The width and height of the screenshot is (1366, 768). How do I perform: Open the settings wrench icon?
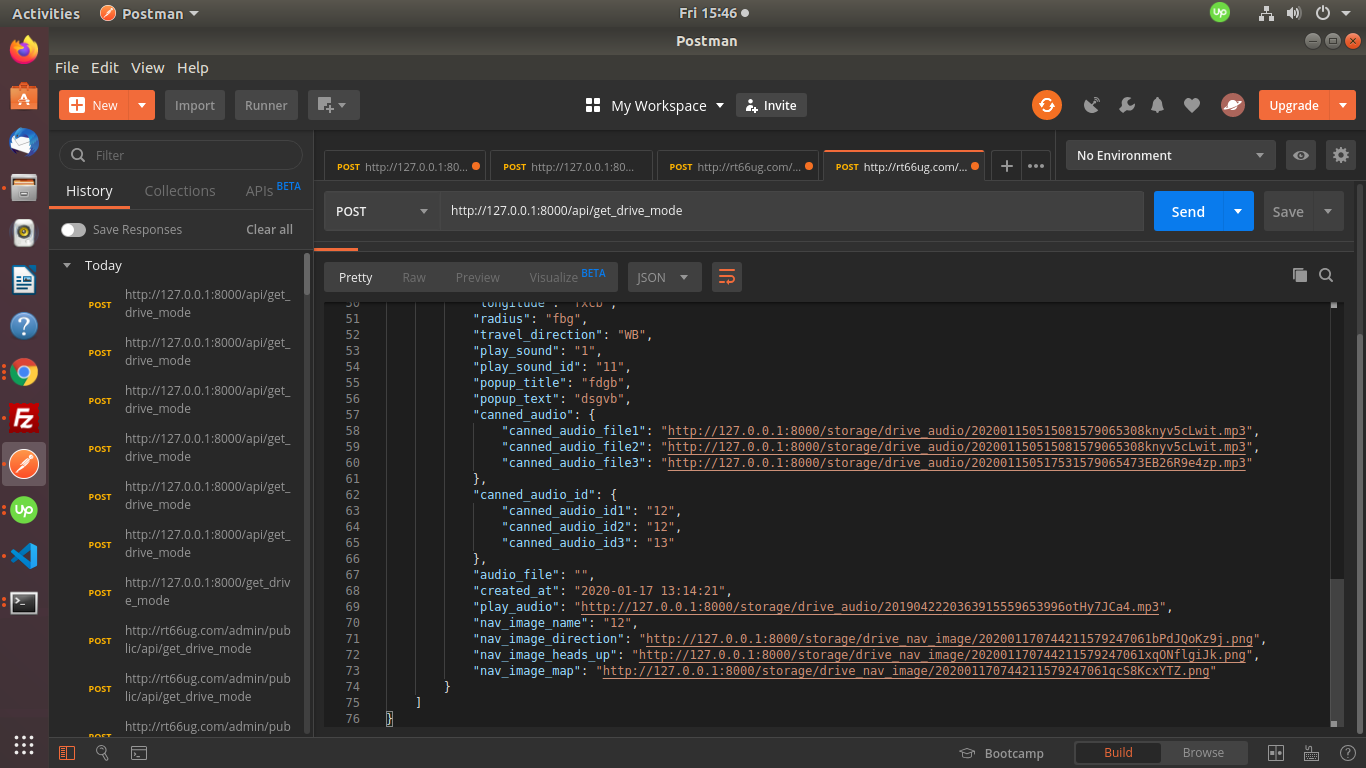point(1126,105)
